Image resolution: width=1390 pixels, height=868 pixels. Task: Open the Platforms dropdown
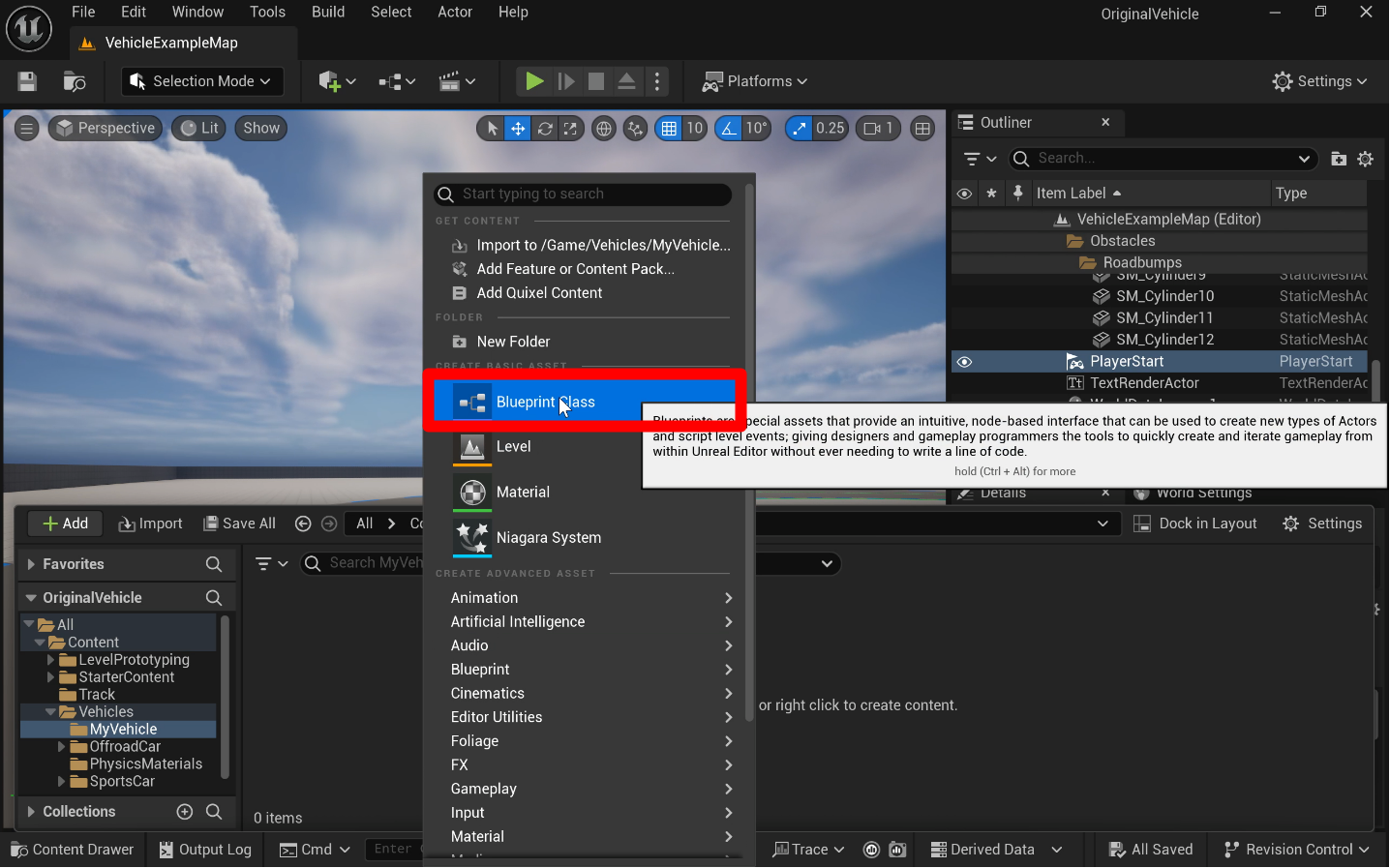point(755,81)
